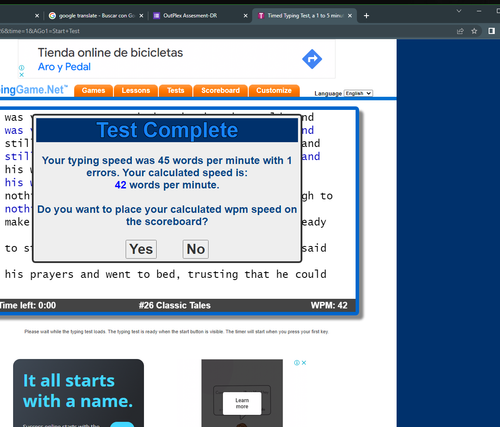Image resolution: width=500 pixels, height=427 pixels.
Task: Click No to skip the scoreboard
Action: pos(196,249)
